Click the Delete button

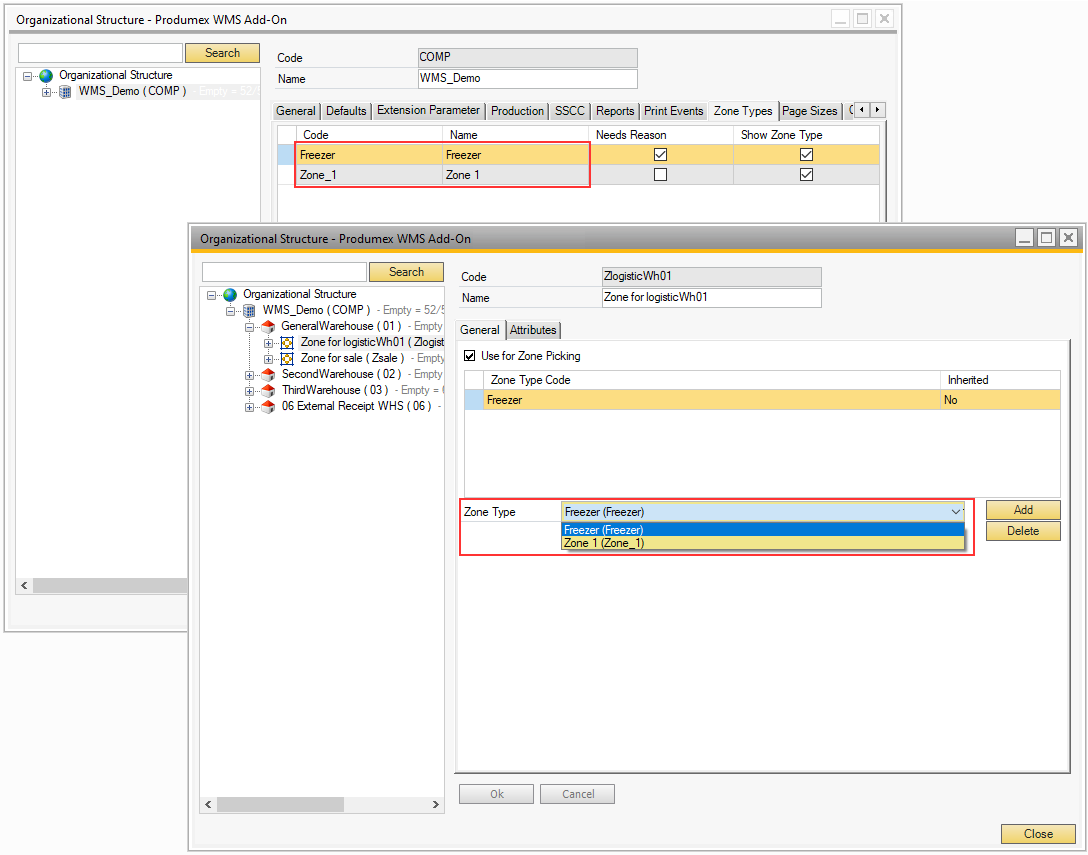(1022, 531)
